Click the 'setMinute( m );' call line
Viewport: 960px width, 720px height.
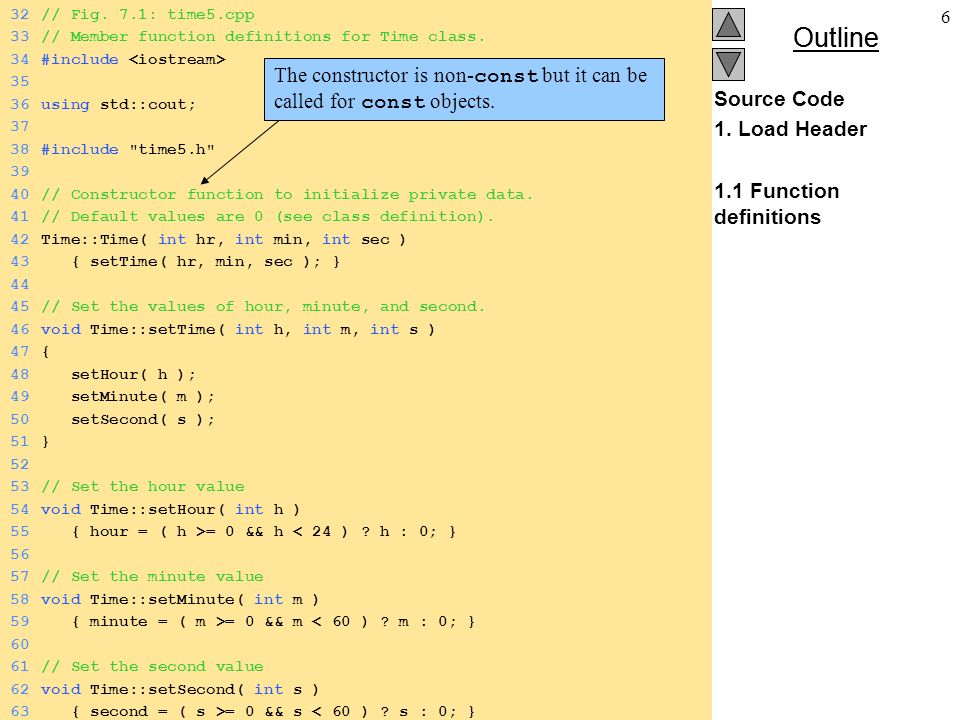[143, 397]
